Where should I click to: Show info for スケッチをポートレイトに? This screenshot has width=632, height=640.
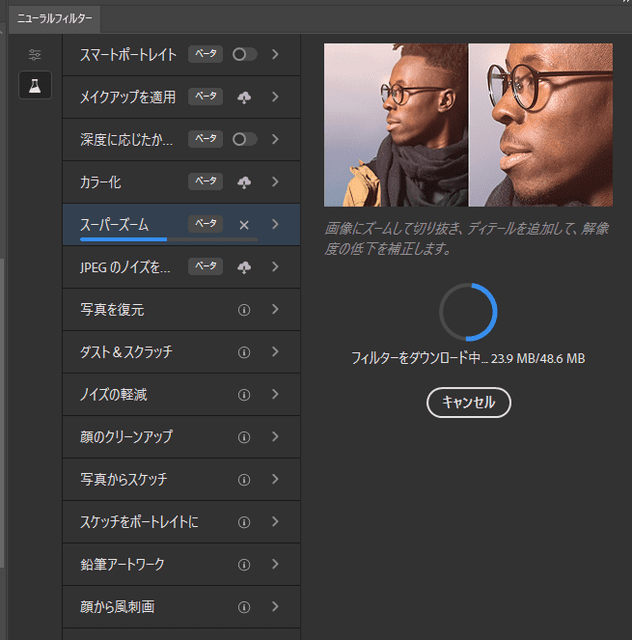coord(244,522)
